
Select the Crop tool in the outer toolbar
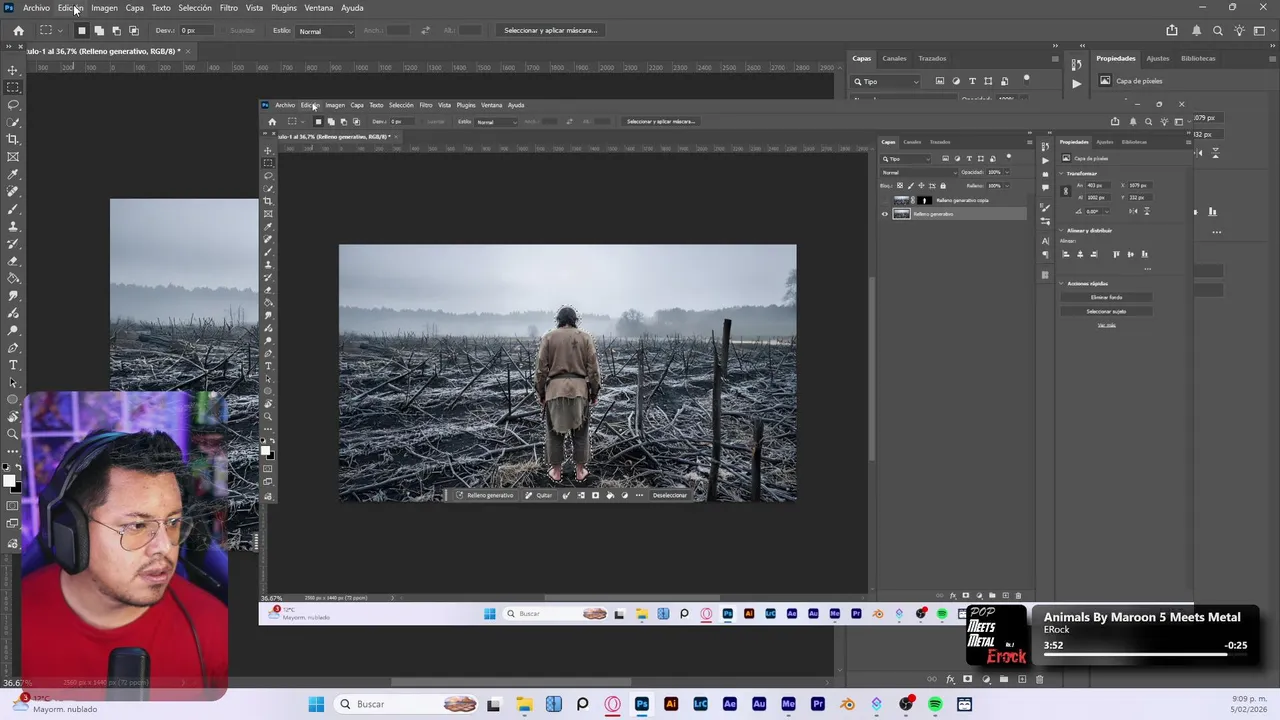click(x=13, y=139)
